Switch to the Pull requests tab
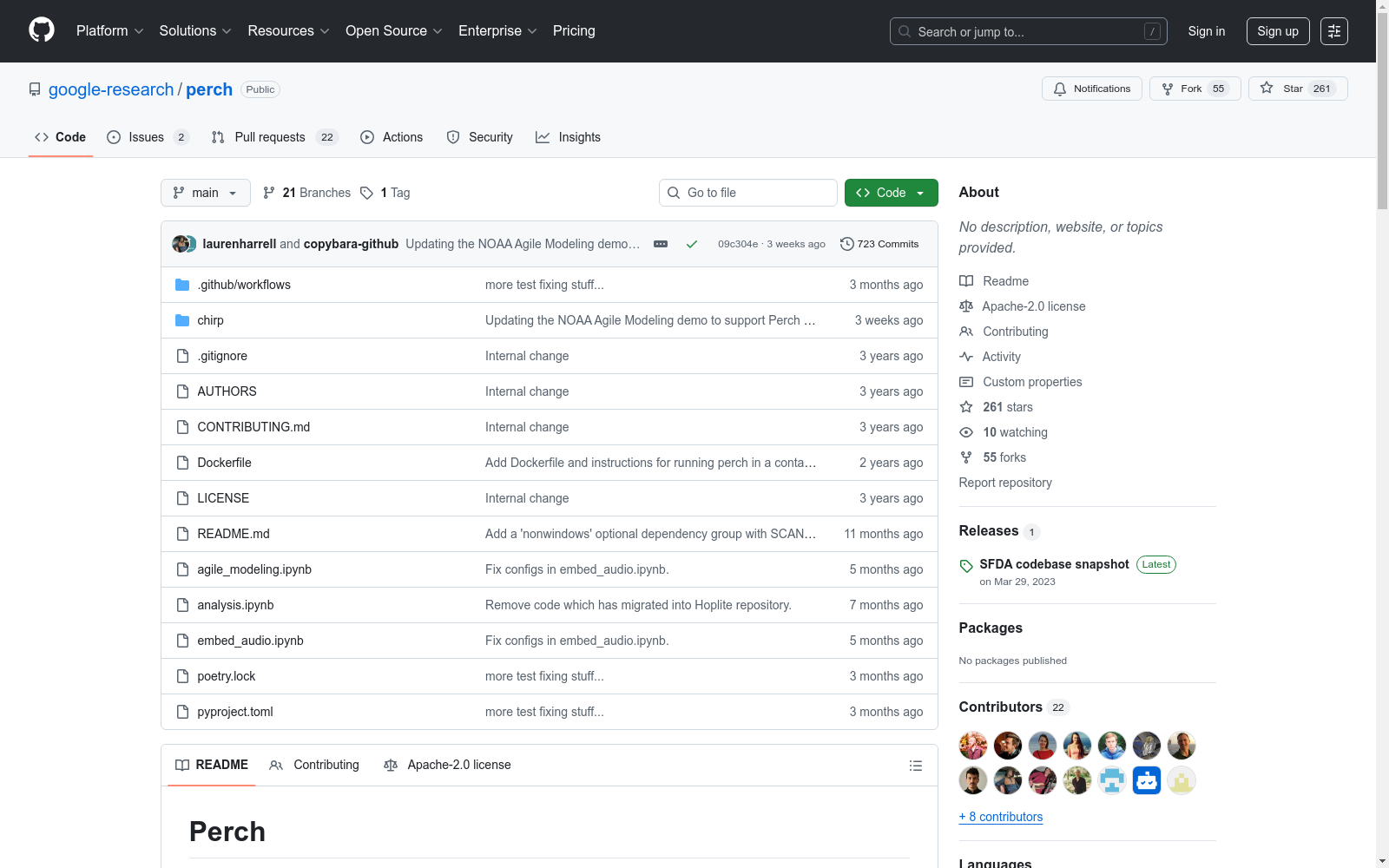Image resolution: width=1389 pixels, height=868 pixels. tap(274, 137)
